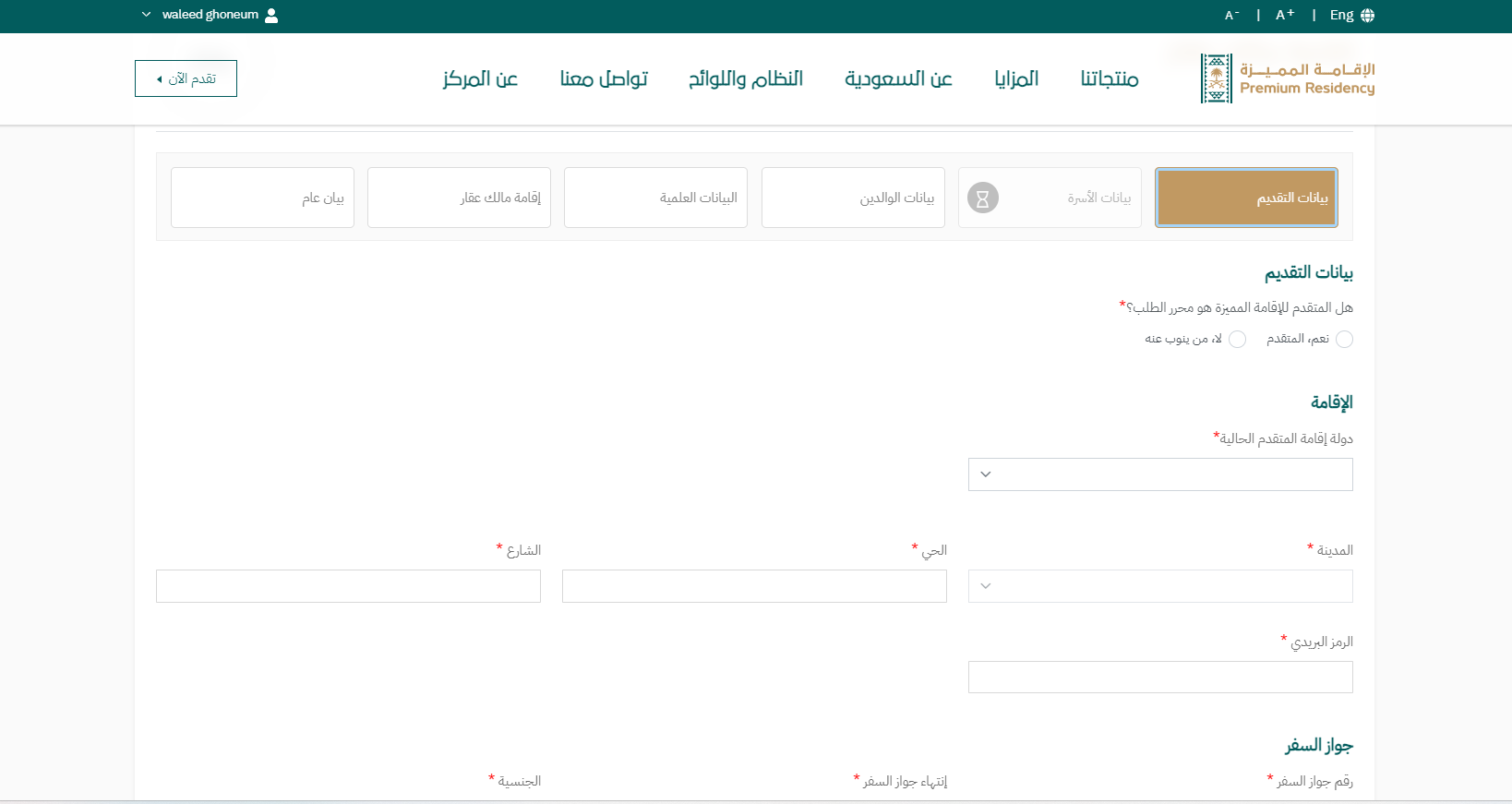The image size is (1512, 804).
Task: Click waleed ghoneum username
Action: (210, 15)
